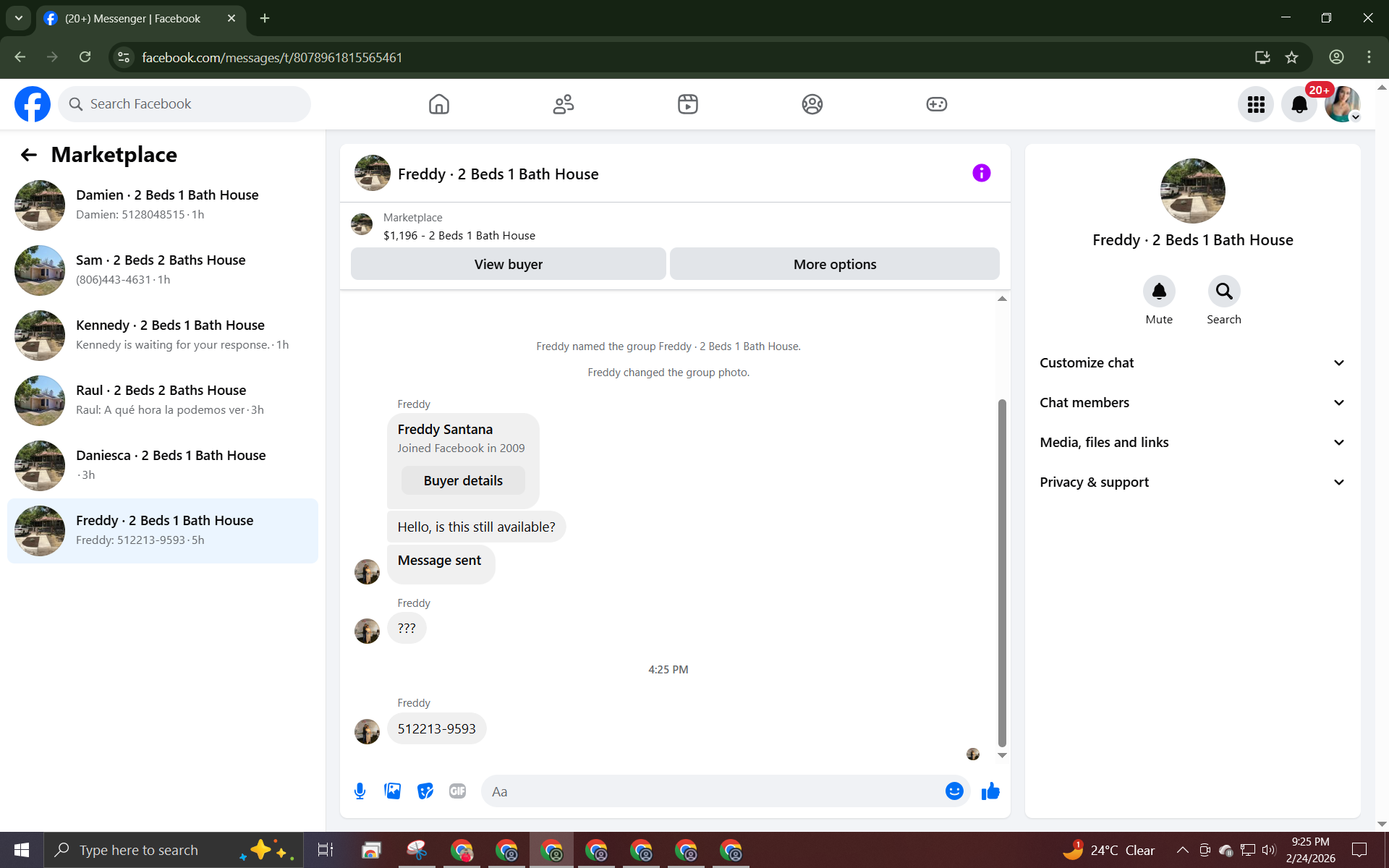Open Facebook notifications bell

click(x=1299, y=105)
